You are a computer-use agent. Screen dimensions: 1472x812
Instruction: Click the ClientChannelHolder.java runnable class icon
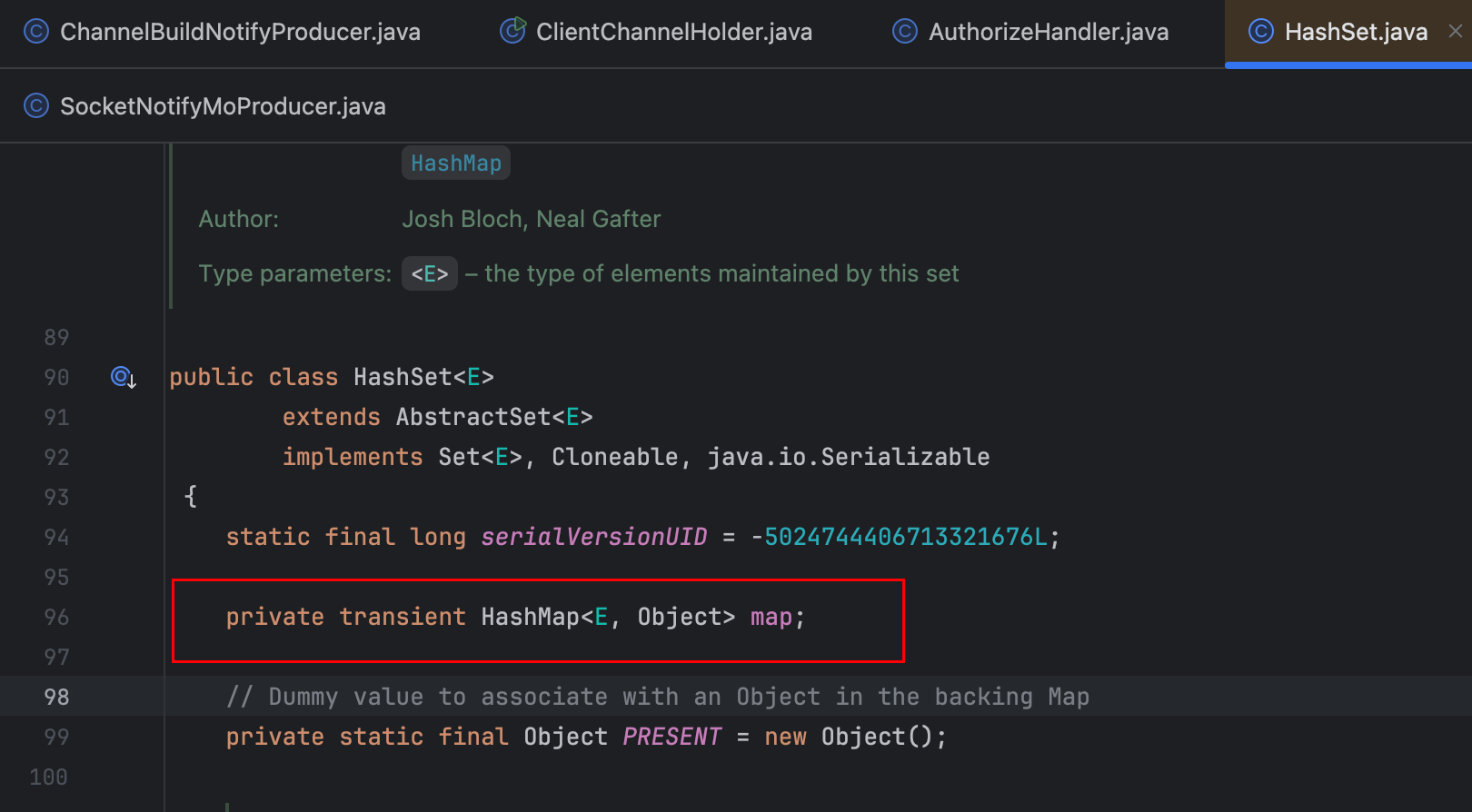click(512, 32)
